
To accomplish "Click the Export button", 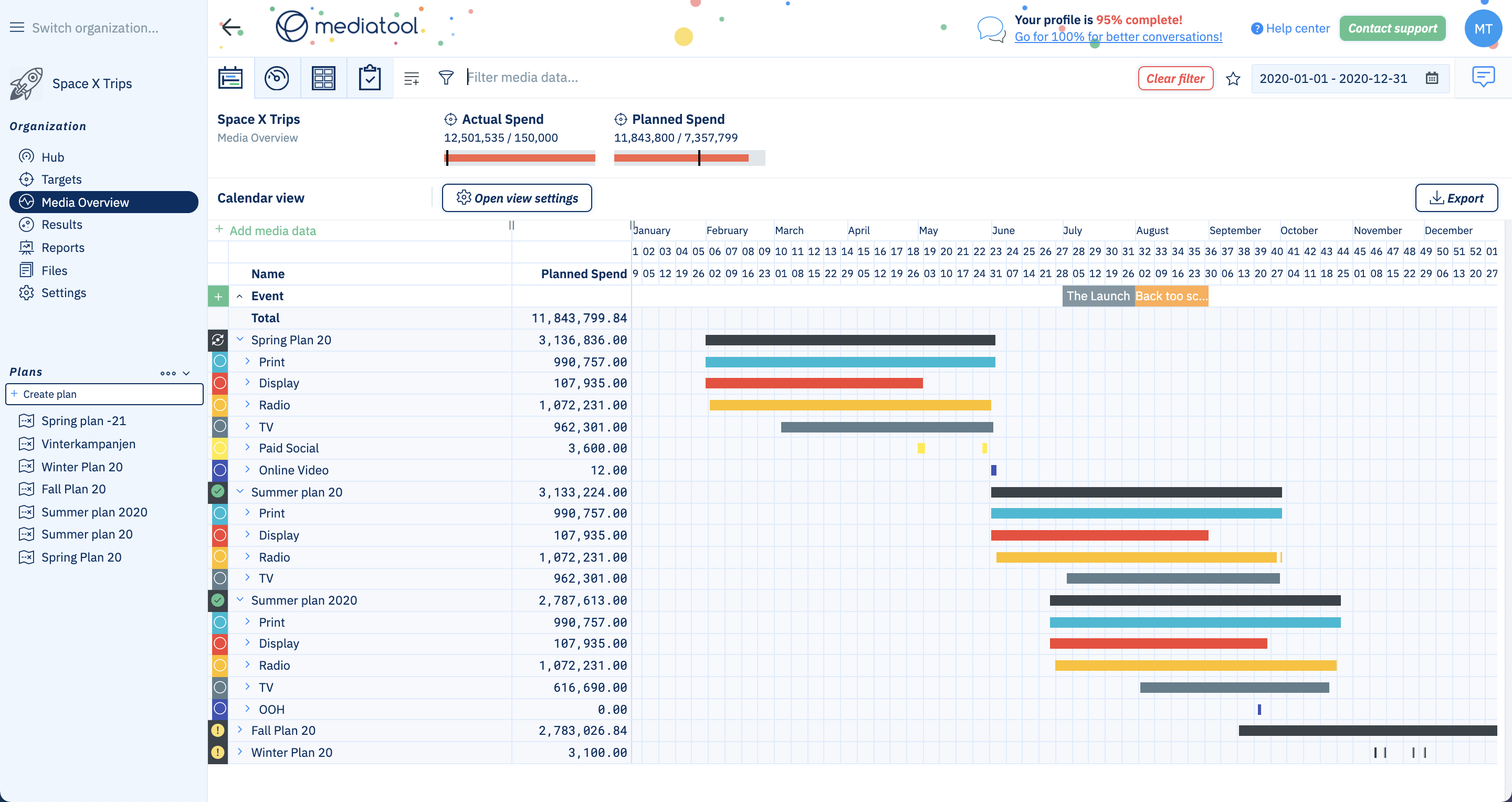I will (x=1456, y=198).
